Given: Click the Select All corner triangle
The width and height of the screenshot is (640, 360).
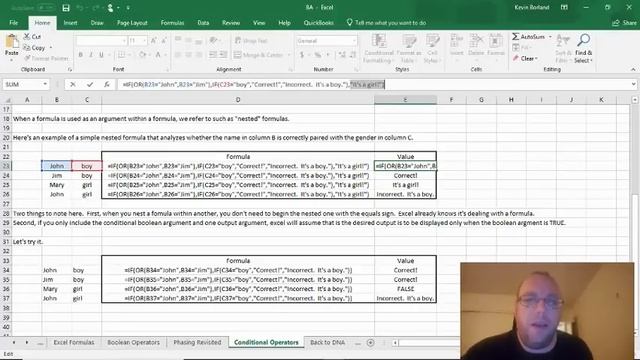Looking at the screenshot, I should point(7,100).
